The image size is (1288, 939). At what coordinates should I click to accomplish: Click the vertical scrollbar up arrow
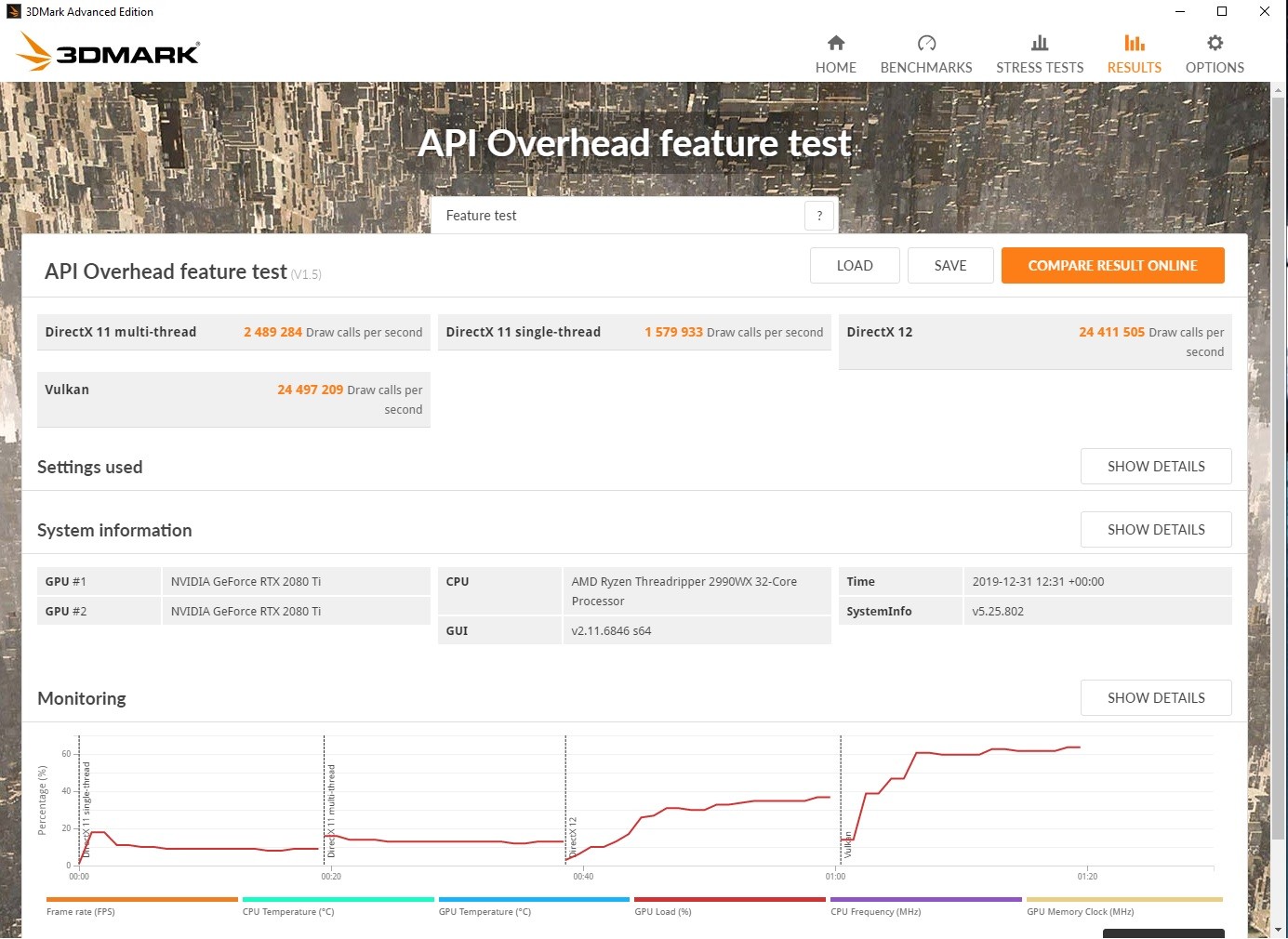click(1279, 90)
